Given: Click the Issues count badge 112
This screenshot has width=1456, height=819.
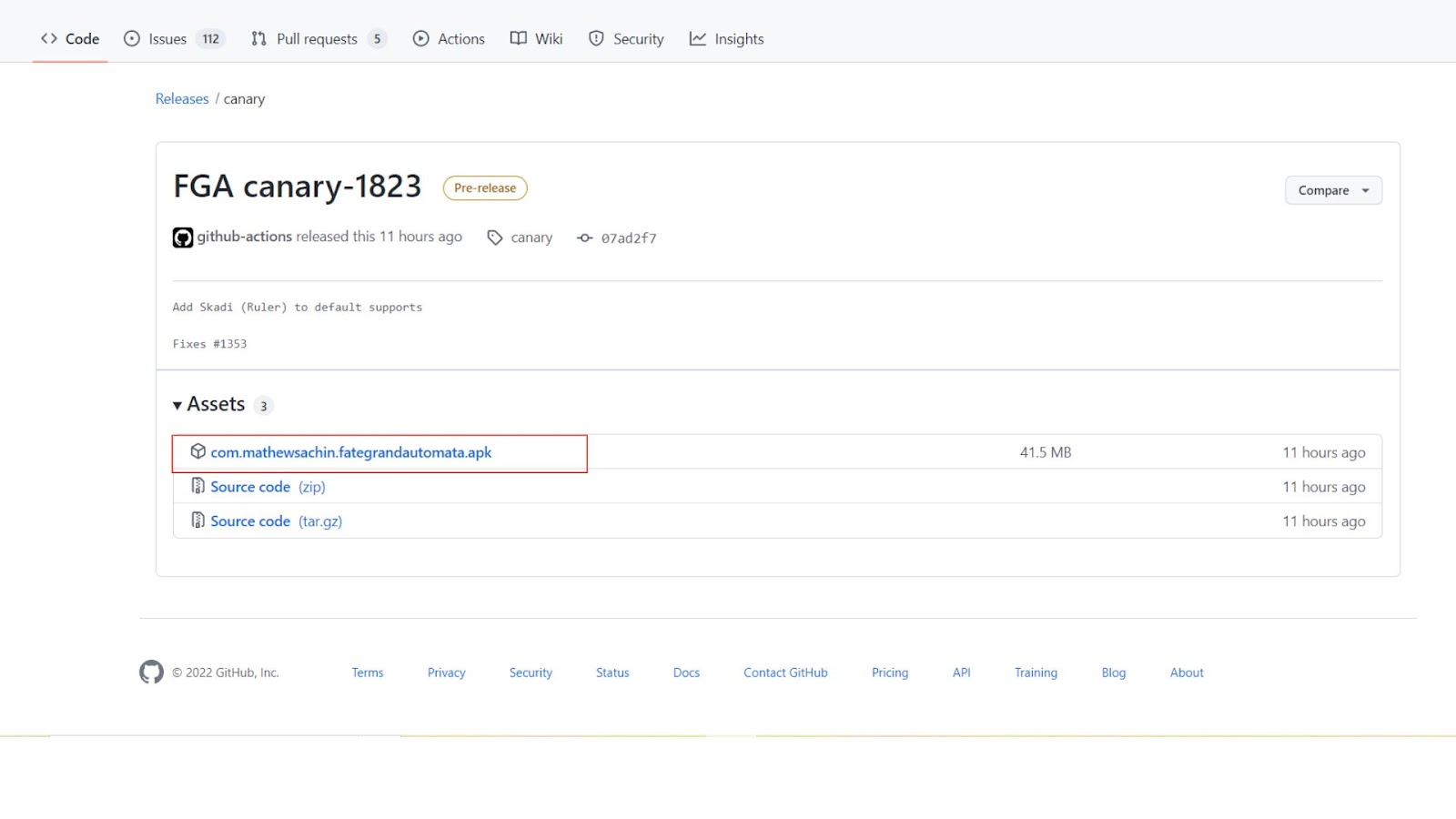Looking at the screenshot, I should pos(210,39).
